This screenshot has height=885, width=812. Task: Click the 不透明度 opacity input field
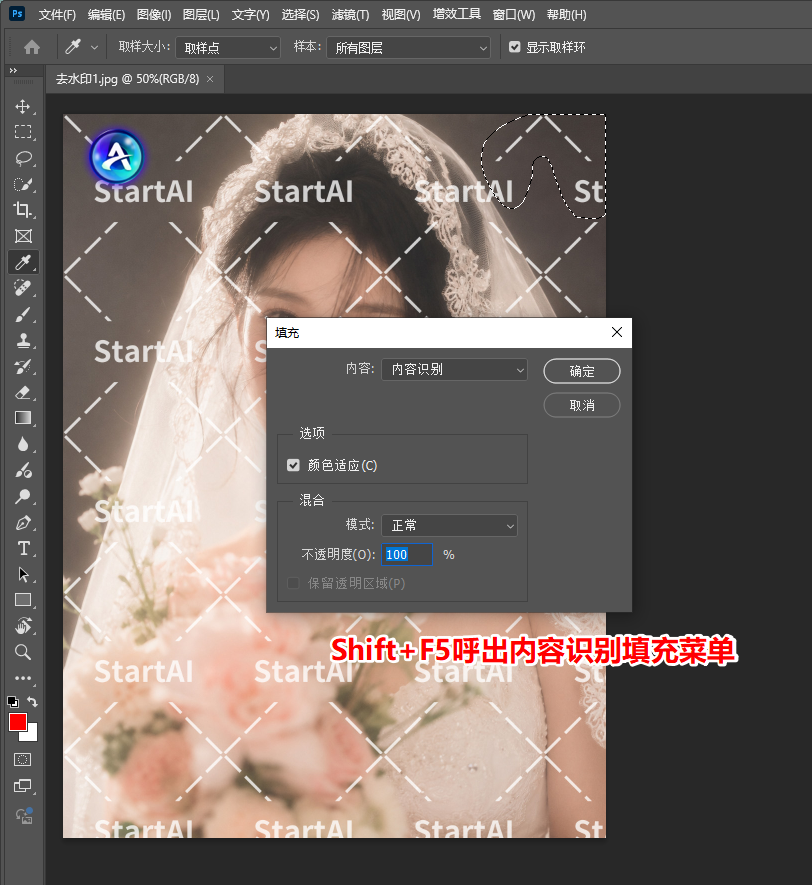point(407,555)
